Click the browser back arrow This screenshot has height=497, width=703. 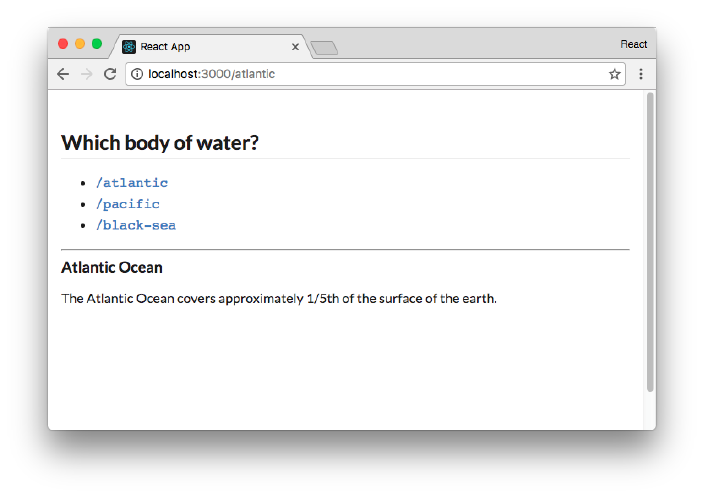[63, 74]
